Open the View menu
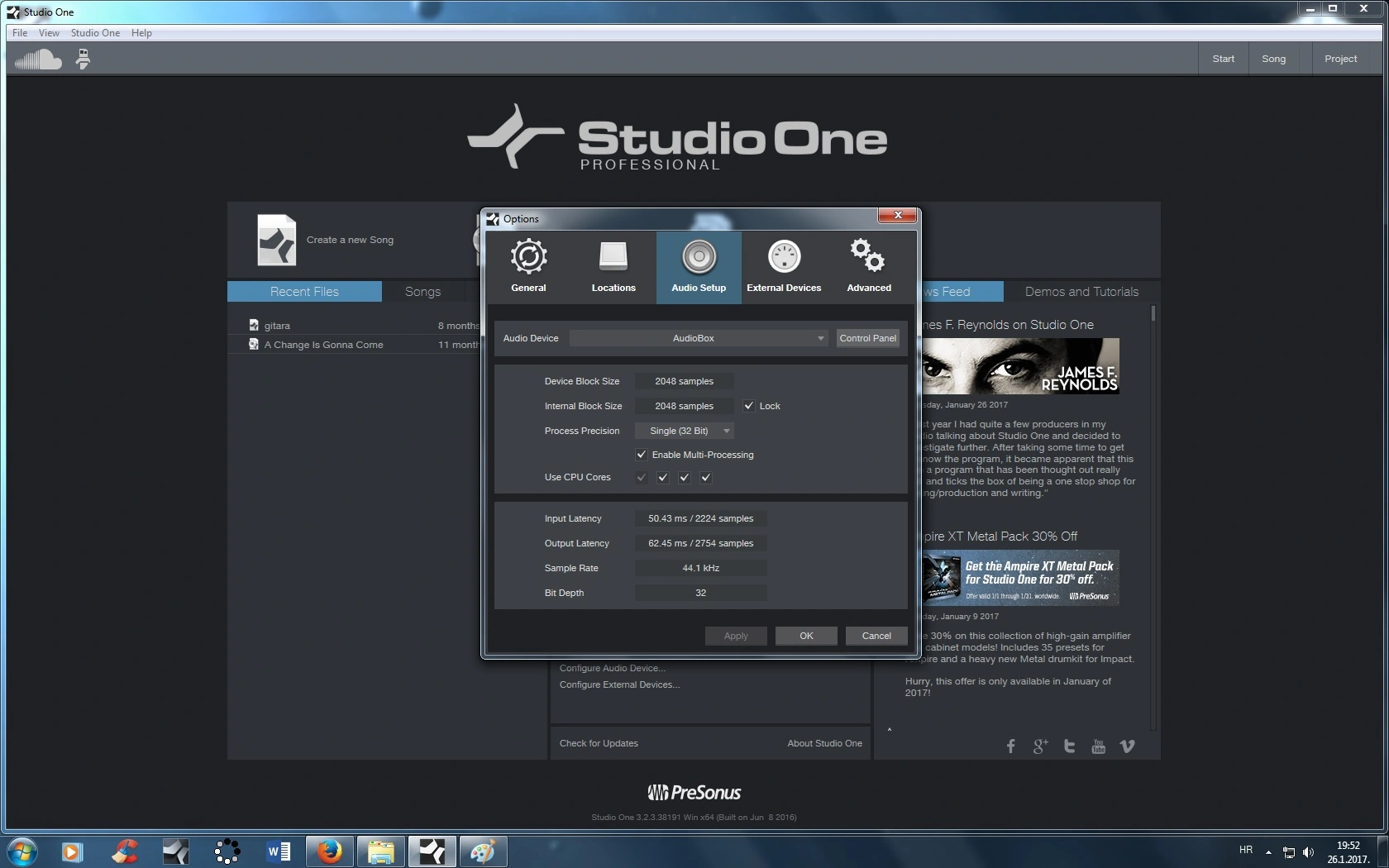 (49, 33)
